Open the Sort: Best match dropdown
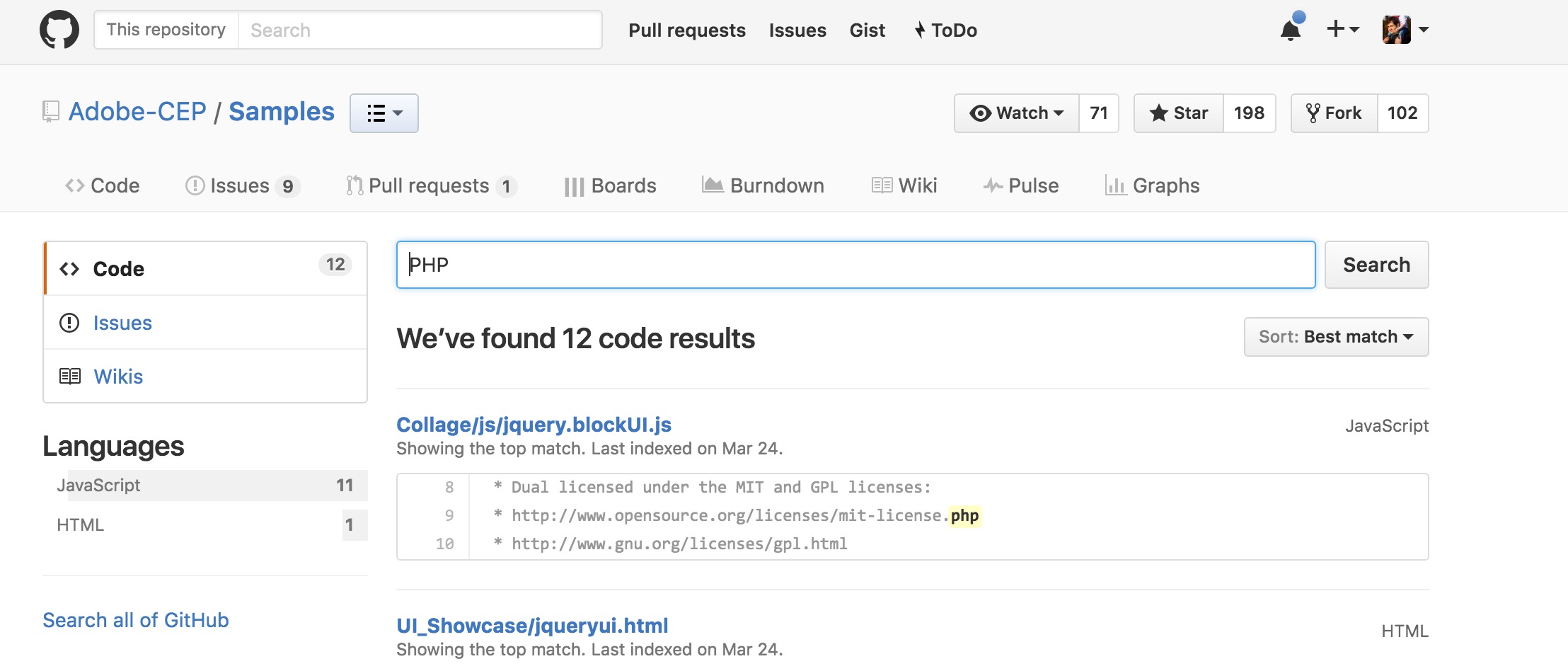 tap(1336, 337)
